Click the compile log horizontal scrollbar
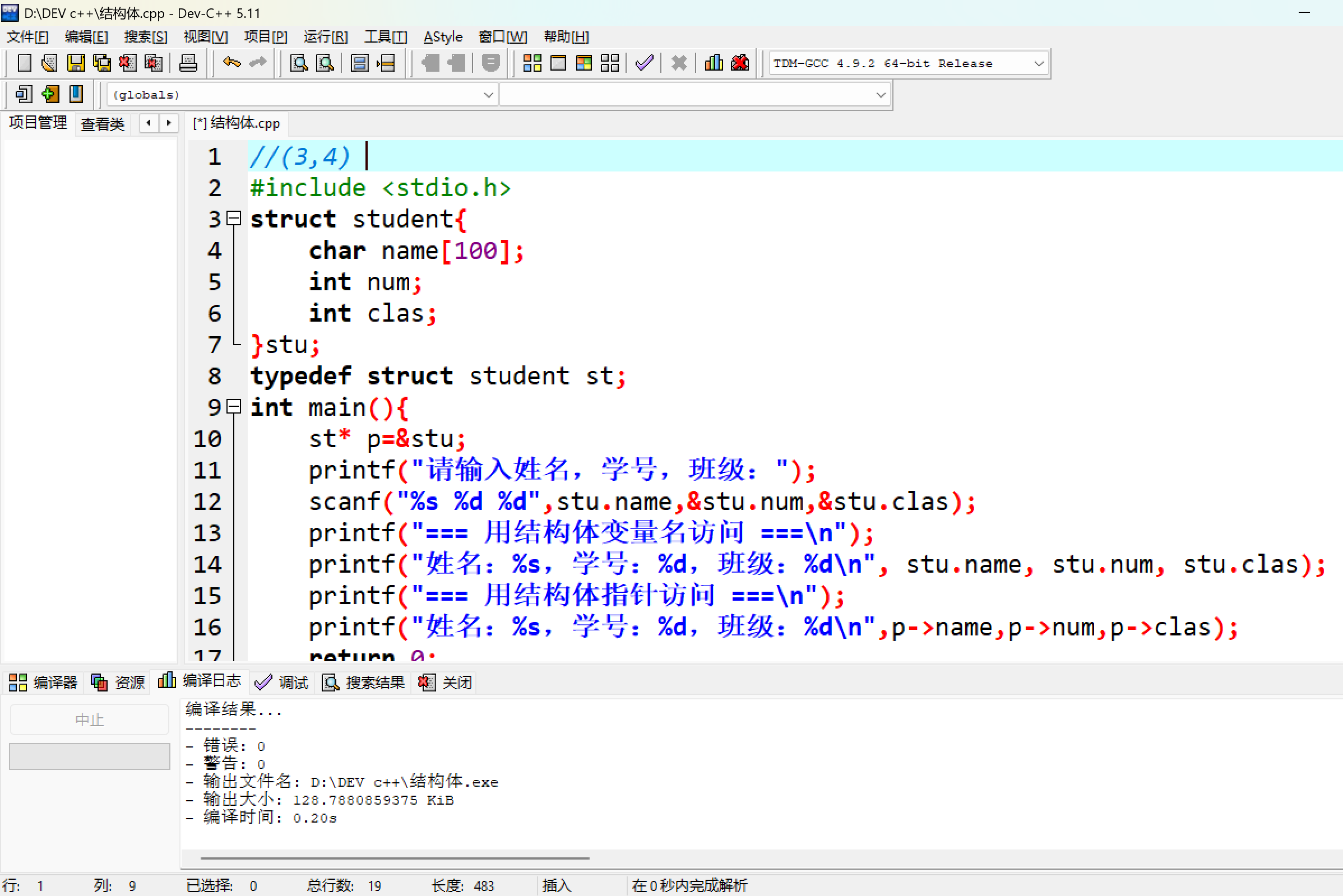Image resolution: width=1343 pixels, height=896 pixels. (x=395, y=857)
